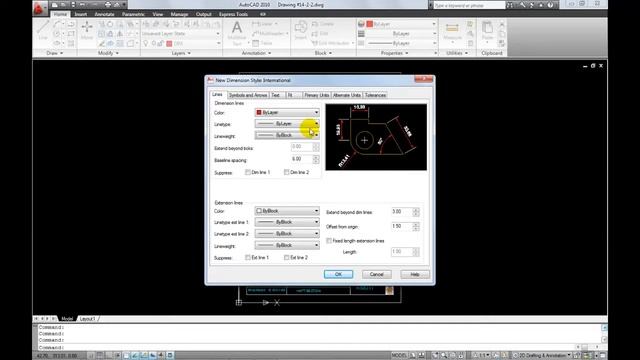Open dimension lines Color dropdown
The height and width of the screenshot is (360, 640).
pyautogui.click(x=287, y=112)
